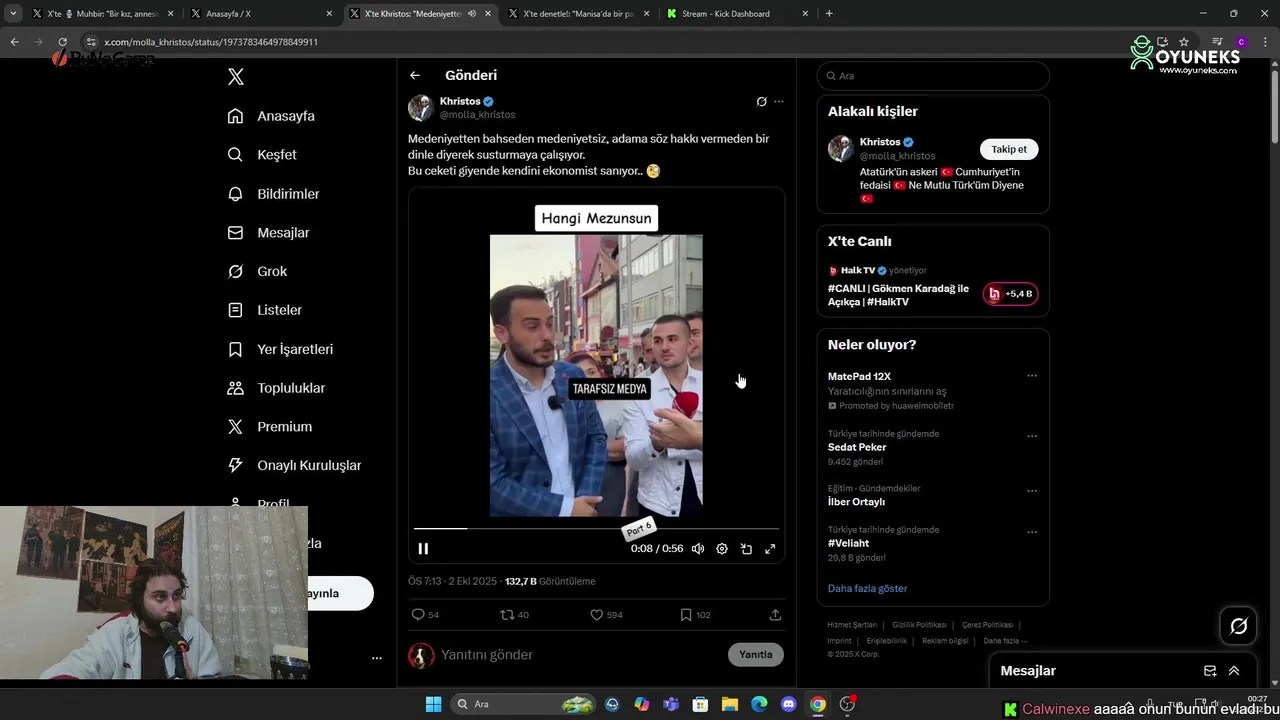Screen dimensions: 1280x720
Task: Expand video to fullscreen
Action: (770, 549)
